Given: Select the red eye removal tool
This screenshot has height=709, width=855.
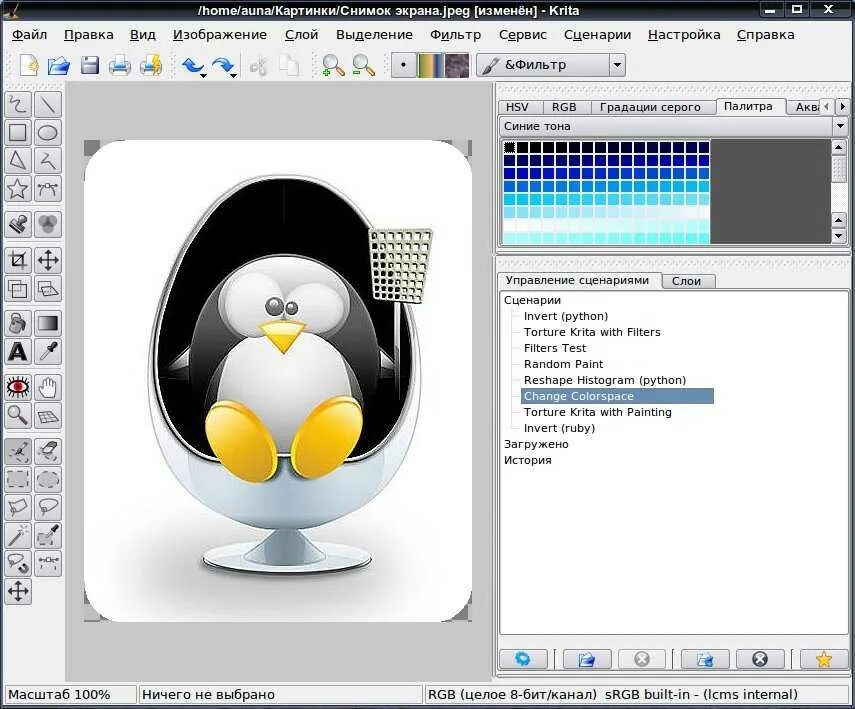Looking at the screenshot, I should 18,388.
